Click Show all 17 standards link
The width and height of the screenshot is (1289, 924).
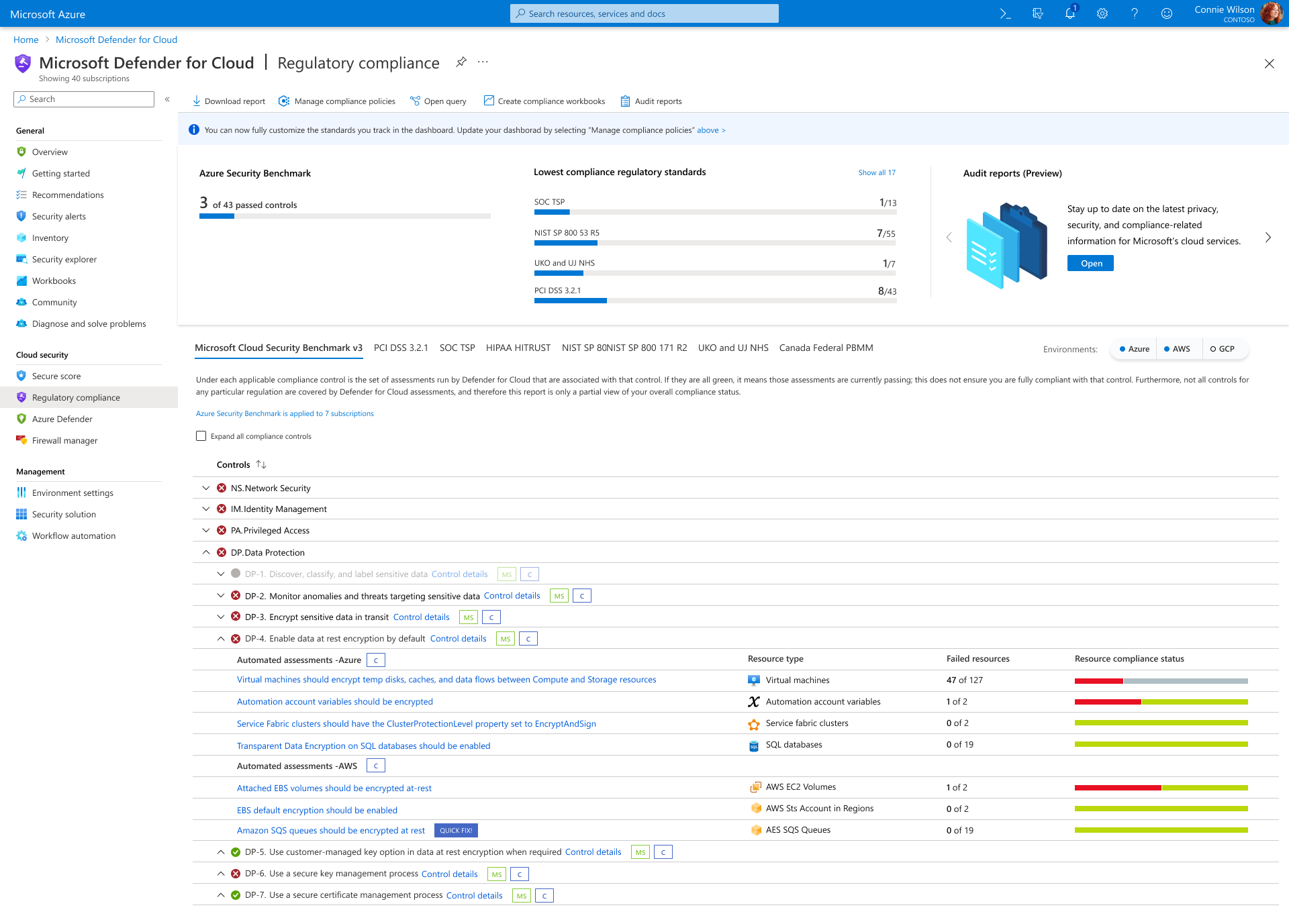(x=876, y=172)
